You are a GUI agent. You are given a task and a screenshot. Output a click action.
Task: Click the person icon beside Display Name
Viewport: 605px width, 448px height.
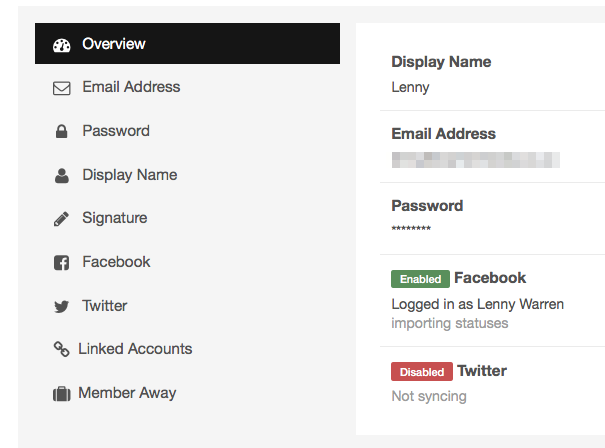tap(62, 176)
